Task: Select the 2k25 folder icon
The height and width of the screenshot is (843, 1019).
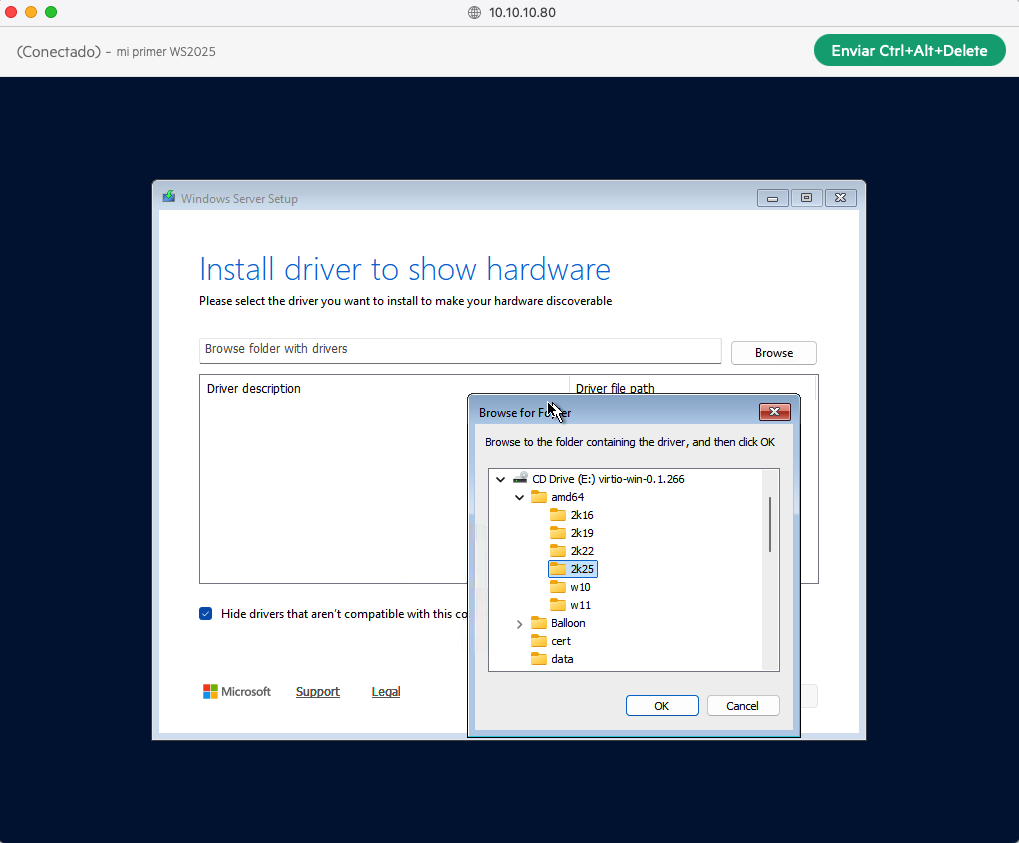Action: 559,568
